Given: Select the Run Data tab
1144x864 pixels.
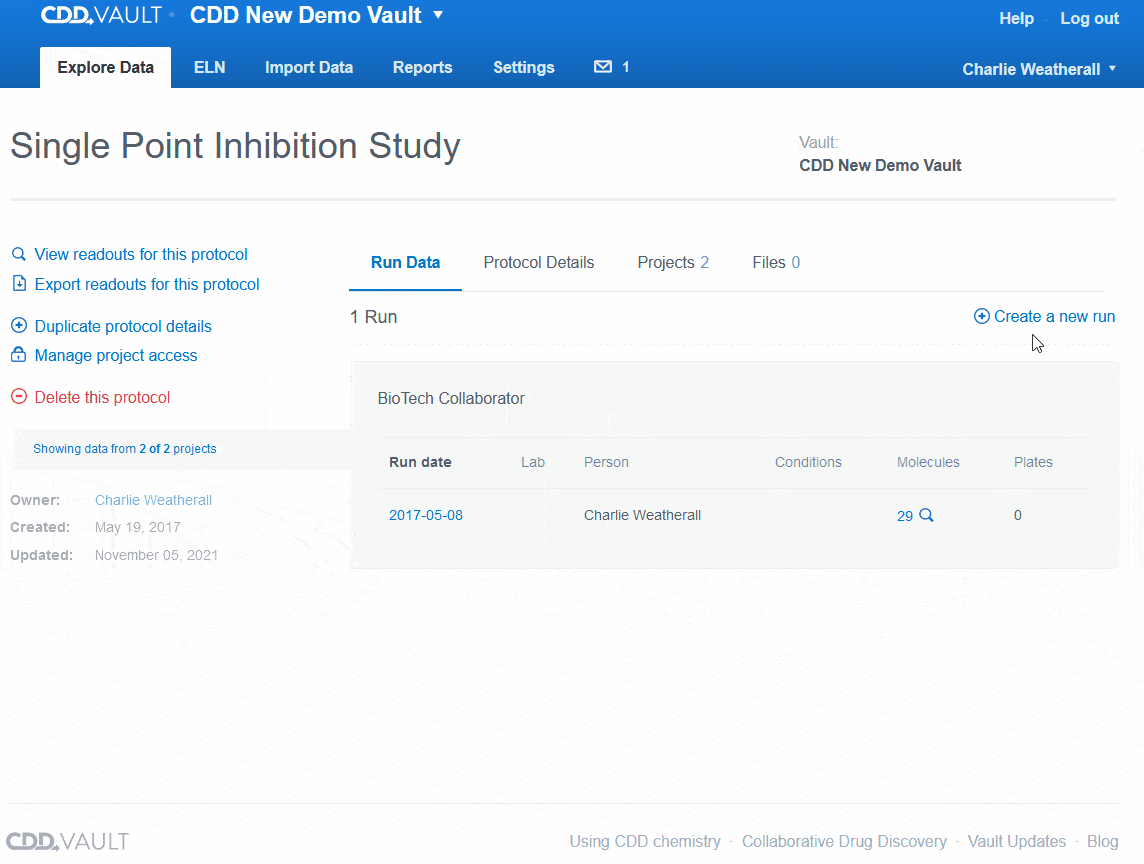Looking at the screenshot, I should click(x=406, y=263).
